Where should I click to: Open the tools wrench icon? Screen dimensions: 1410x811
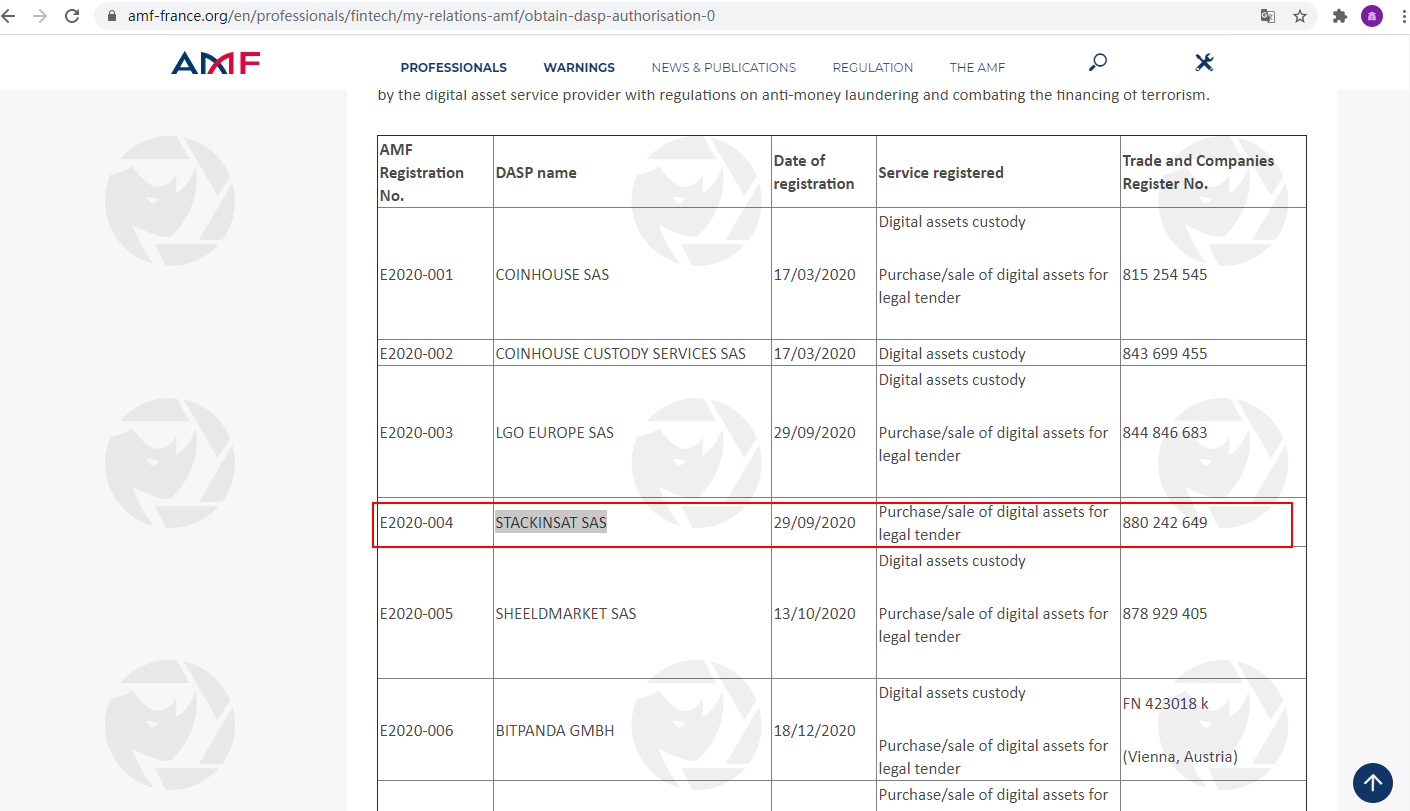pos(1204,63)
